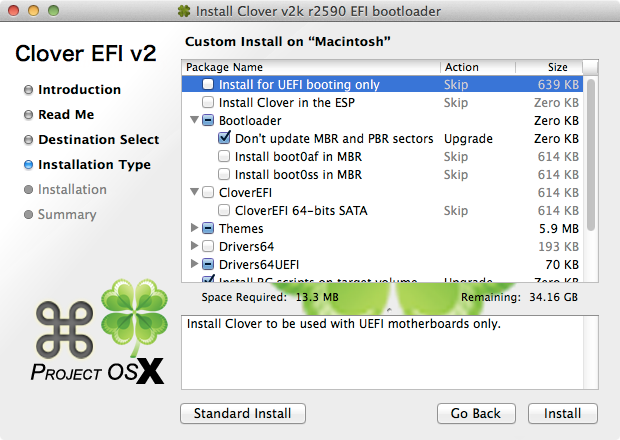Go Back to the previous step

pos(476,414)
